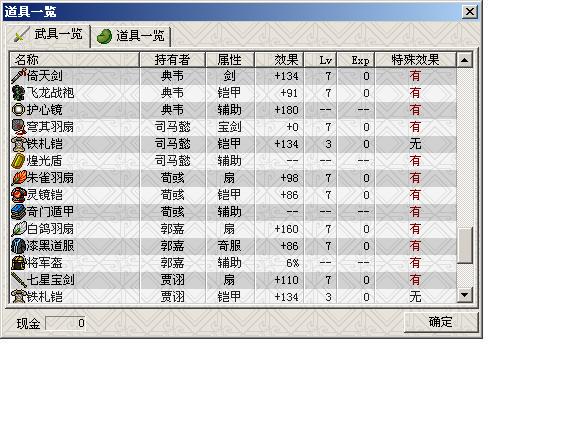576x432 pixels.
Task: Click the scrollbar down arrow
Action: pyautogui.click(x=464, y=295)
